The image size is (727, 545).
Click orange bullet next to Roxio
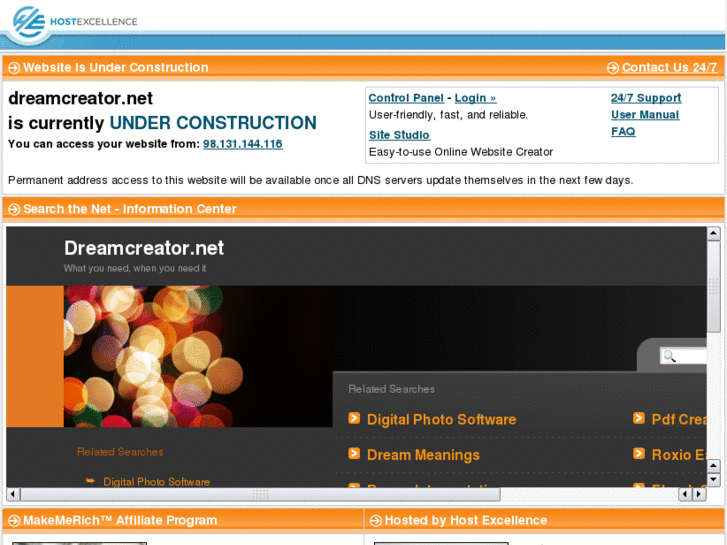[639, 453]
